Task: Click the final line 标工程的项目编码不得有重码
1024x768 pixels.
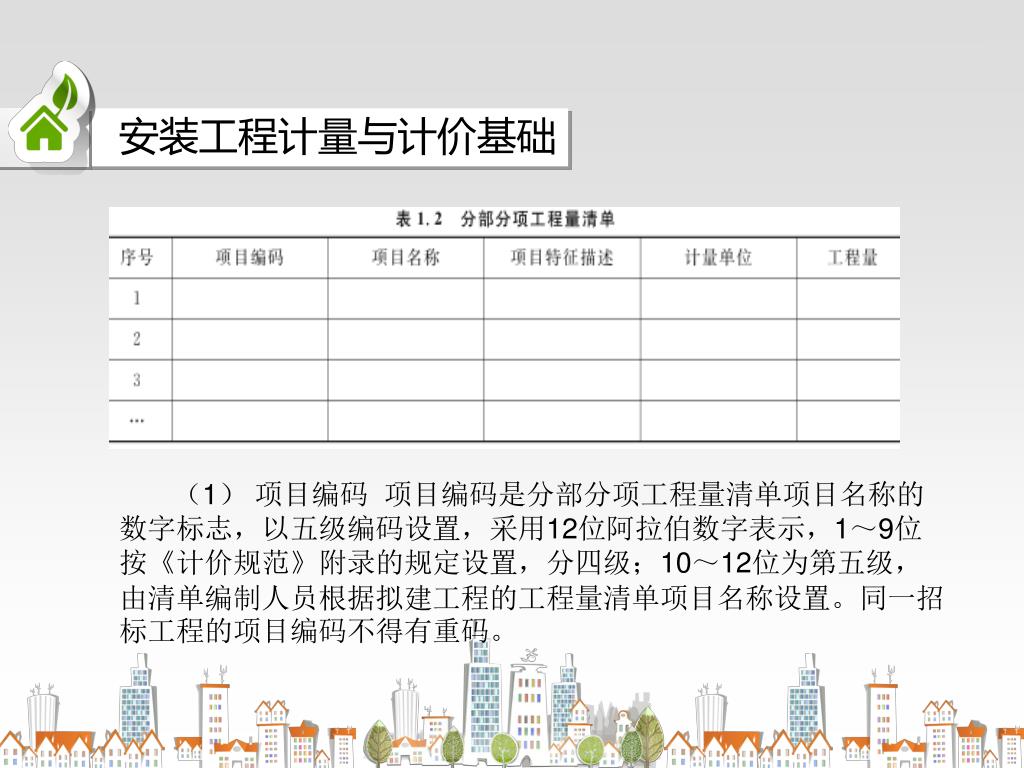Action: tap(312, 631)
